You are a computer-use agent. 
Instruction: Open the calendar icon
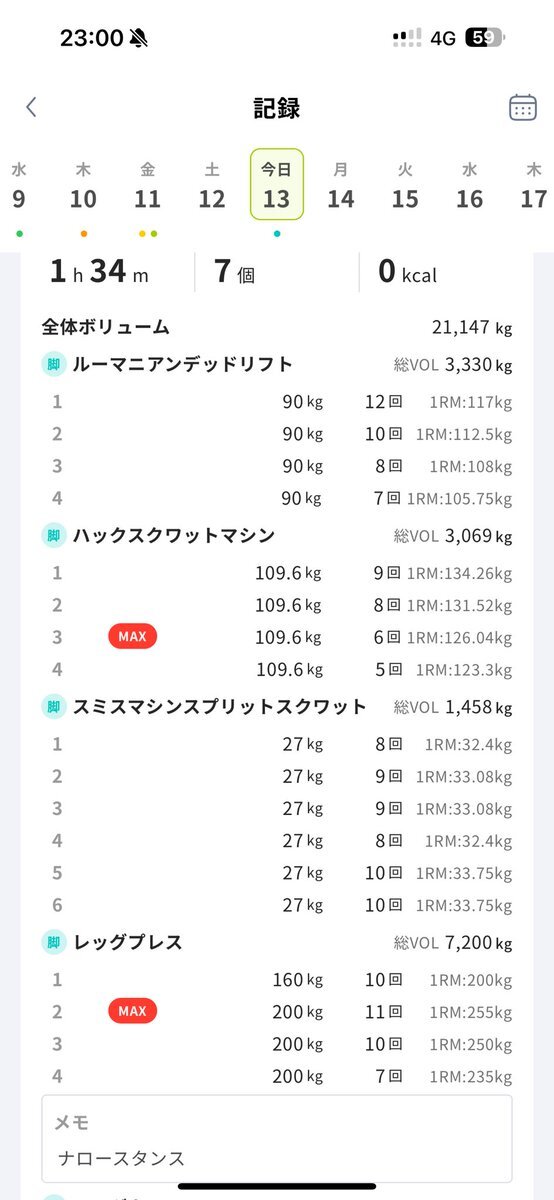522,108
